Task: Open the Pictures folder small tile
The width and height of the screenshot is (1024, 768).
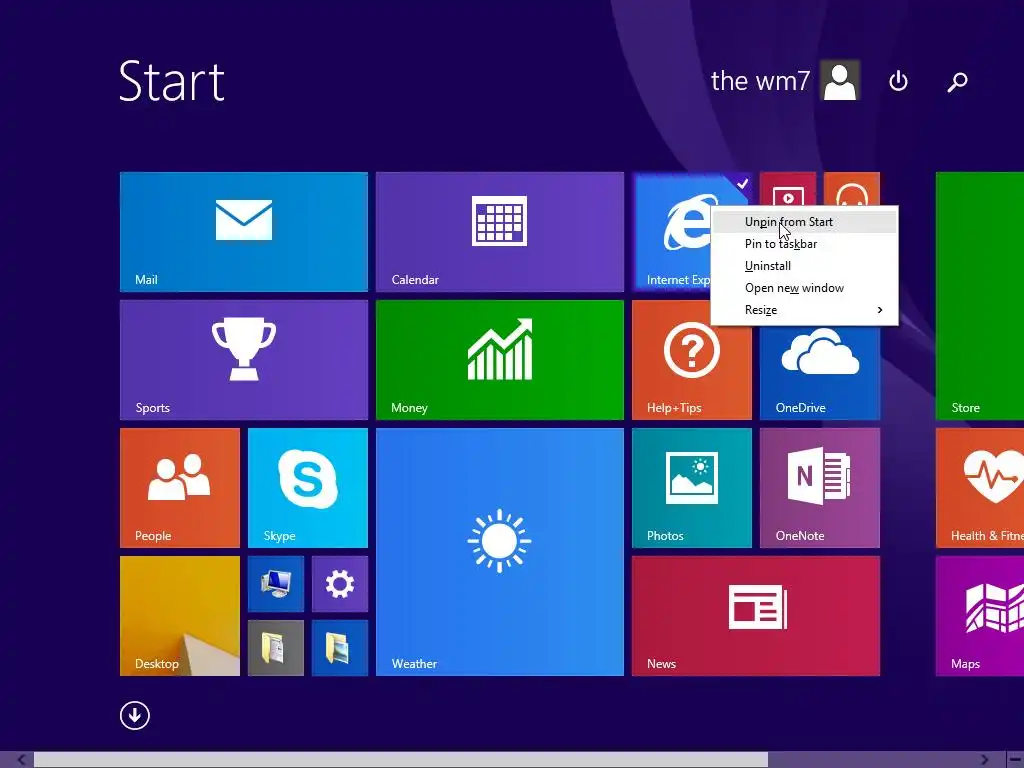Action: click(340, 648)
